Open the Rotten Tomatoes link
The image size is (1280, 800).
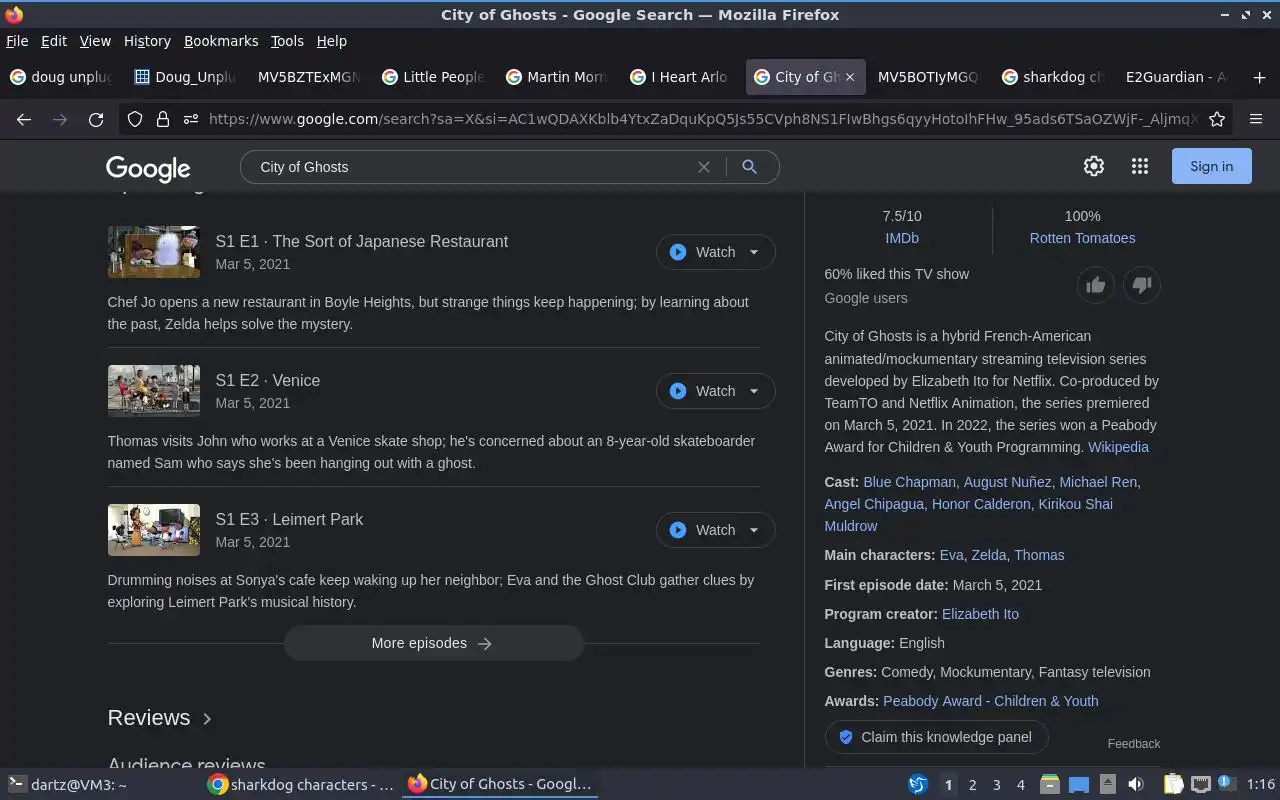click(1082, 238)
